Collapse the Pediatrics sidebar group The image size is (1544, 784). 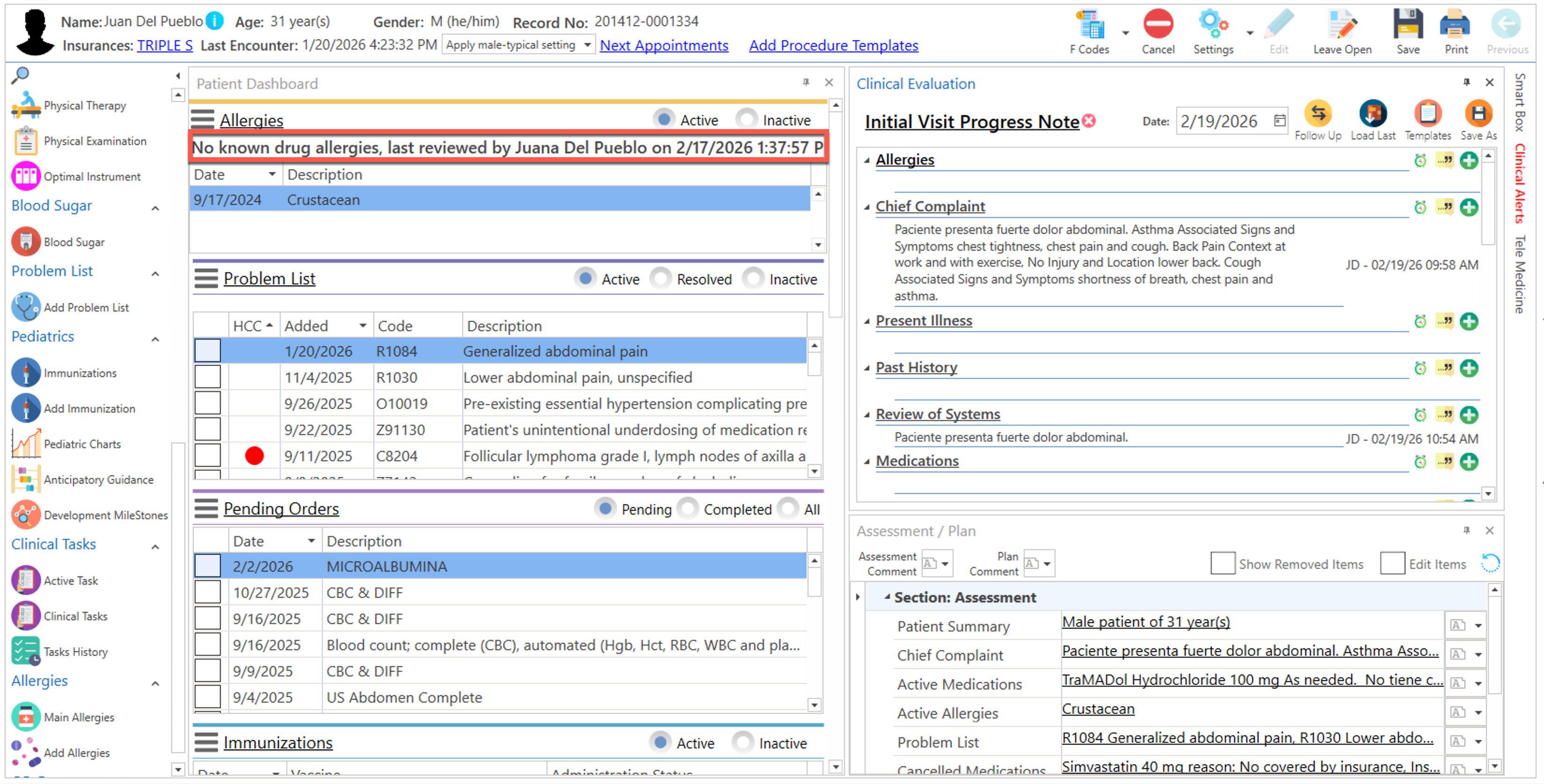(155, 338)
